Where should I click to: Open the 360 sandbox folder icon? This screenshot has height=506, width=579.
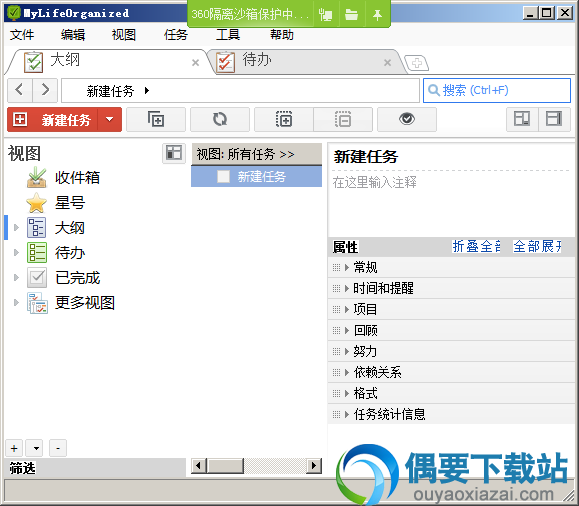pos(351,14)
